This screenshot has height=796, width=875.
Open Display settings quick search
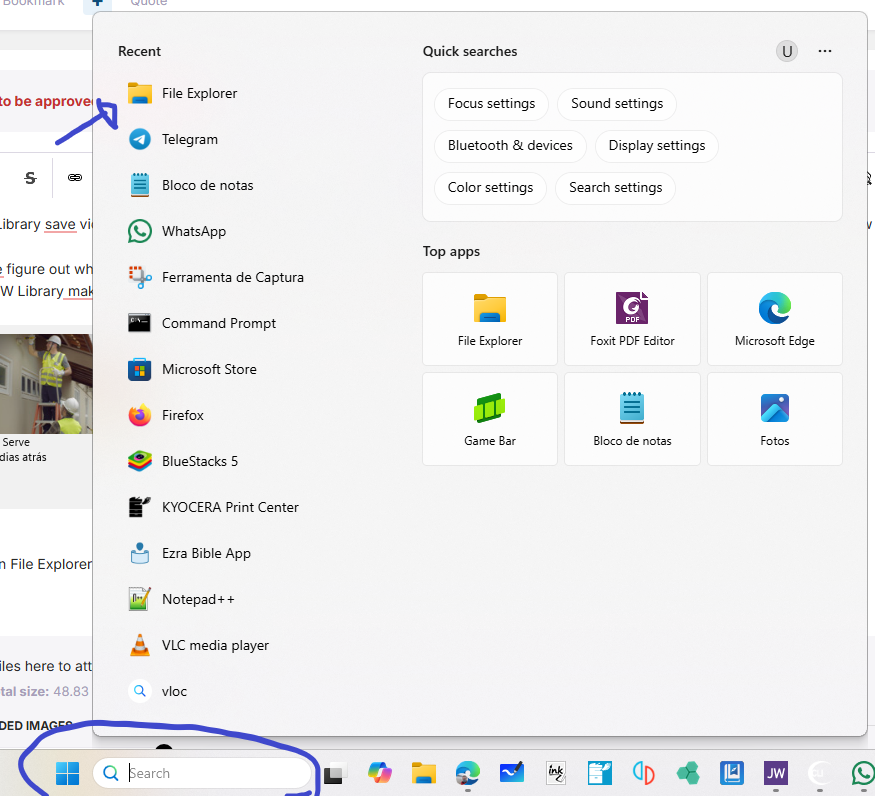point(656,145)
